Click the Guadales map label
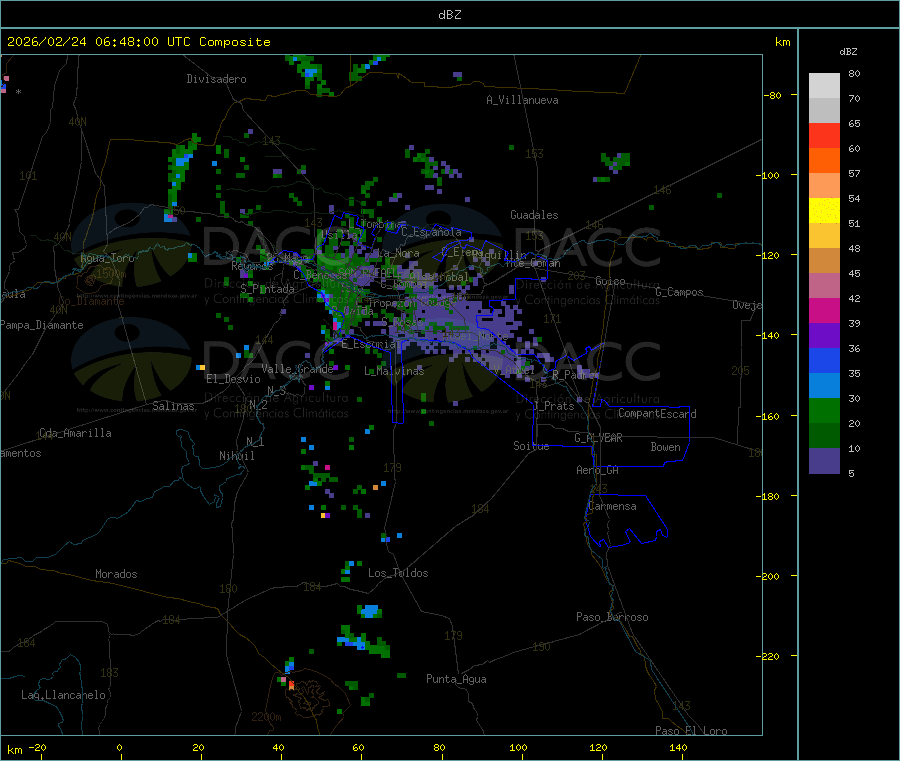The image size is (900, 761). point(534,215)
